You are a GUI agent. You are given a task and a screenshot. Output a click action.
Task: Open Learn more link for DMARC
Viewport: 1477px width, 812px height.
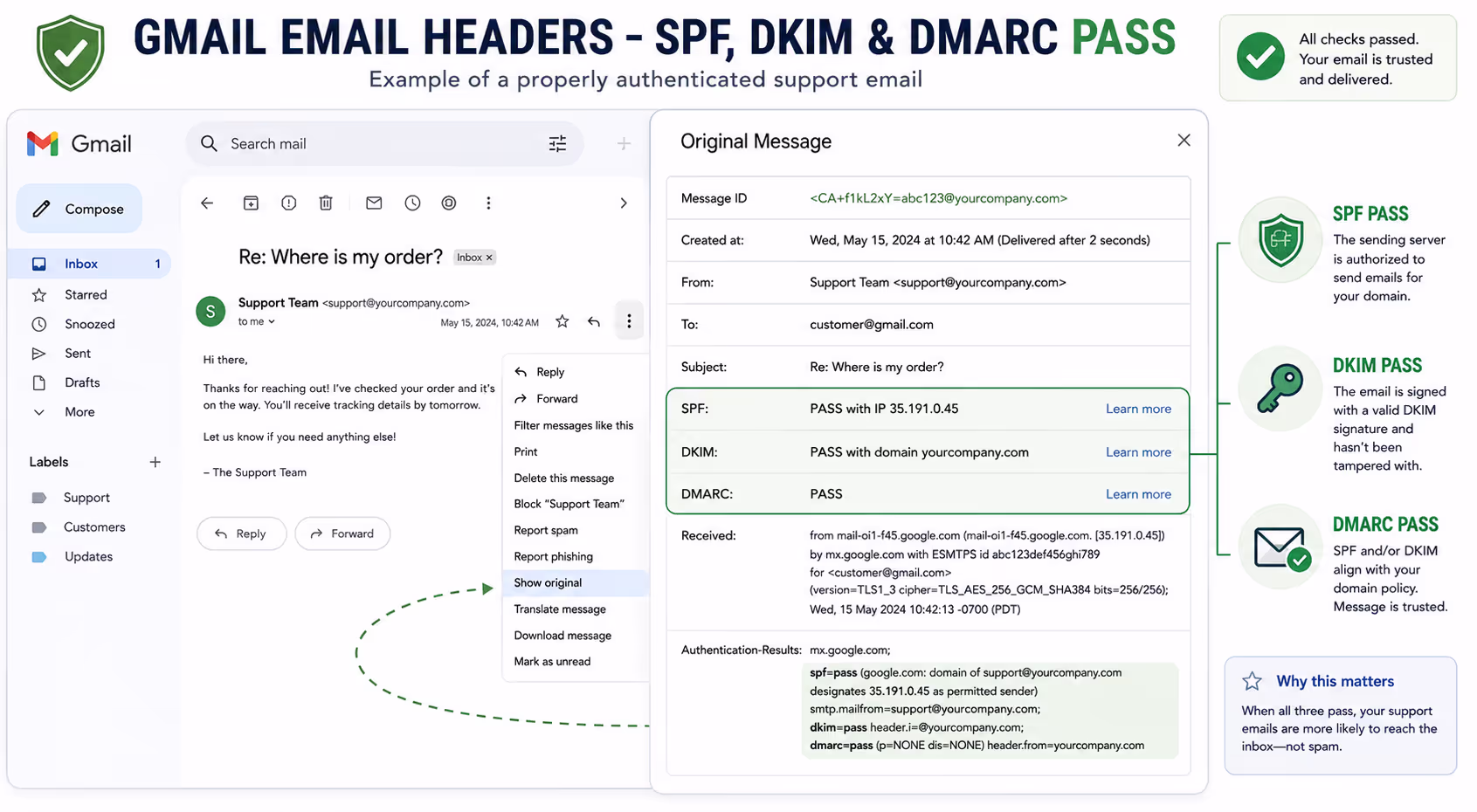coord(1138,494)
